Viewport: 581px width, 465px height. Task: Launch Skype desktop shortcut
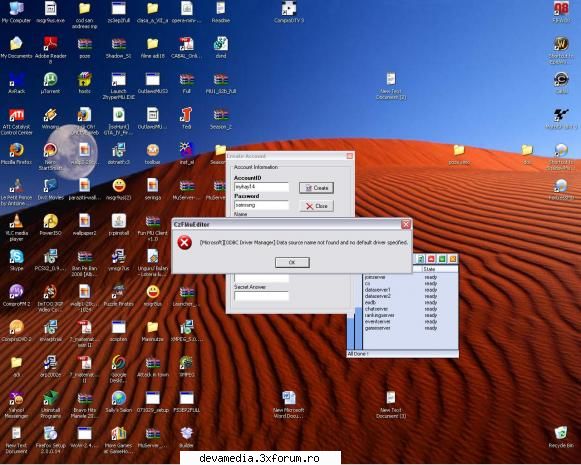[16, 260]
